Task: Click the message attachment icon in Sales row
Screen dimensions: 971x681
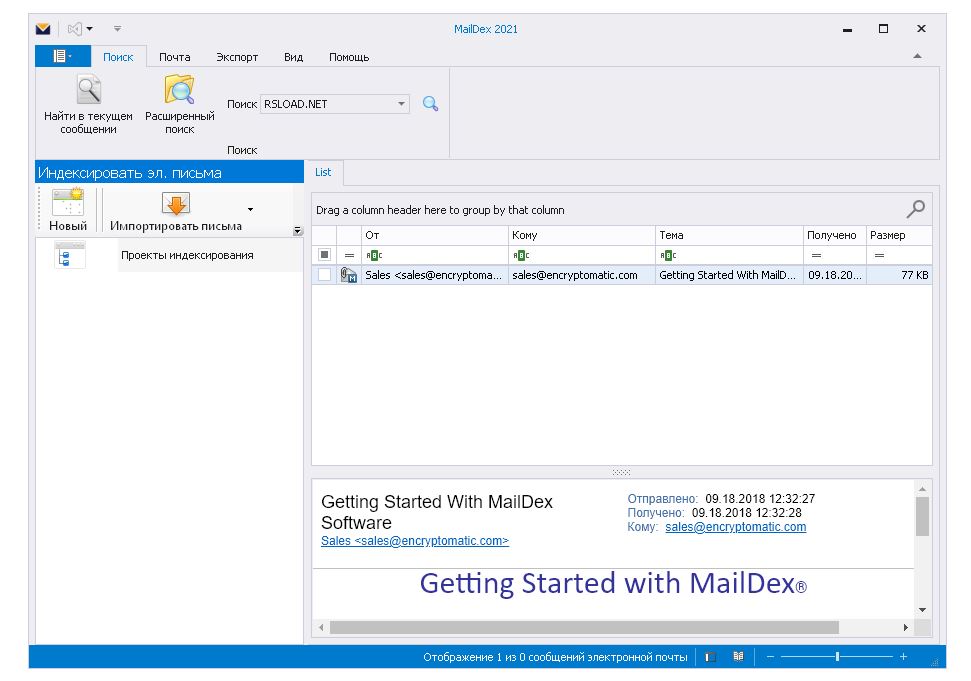Action: pyautogui.click(x=349, y=275)
